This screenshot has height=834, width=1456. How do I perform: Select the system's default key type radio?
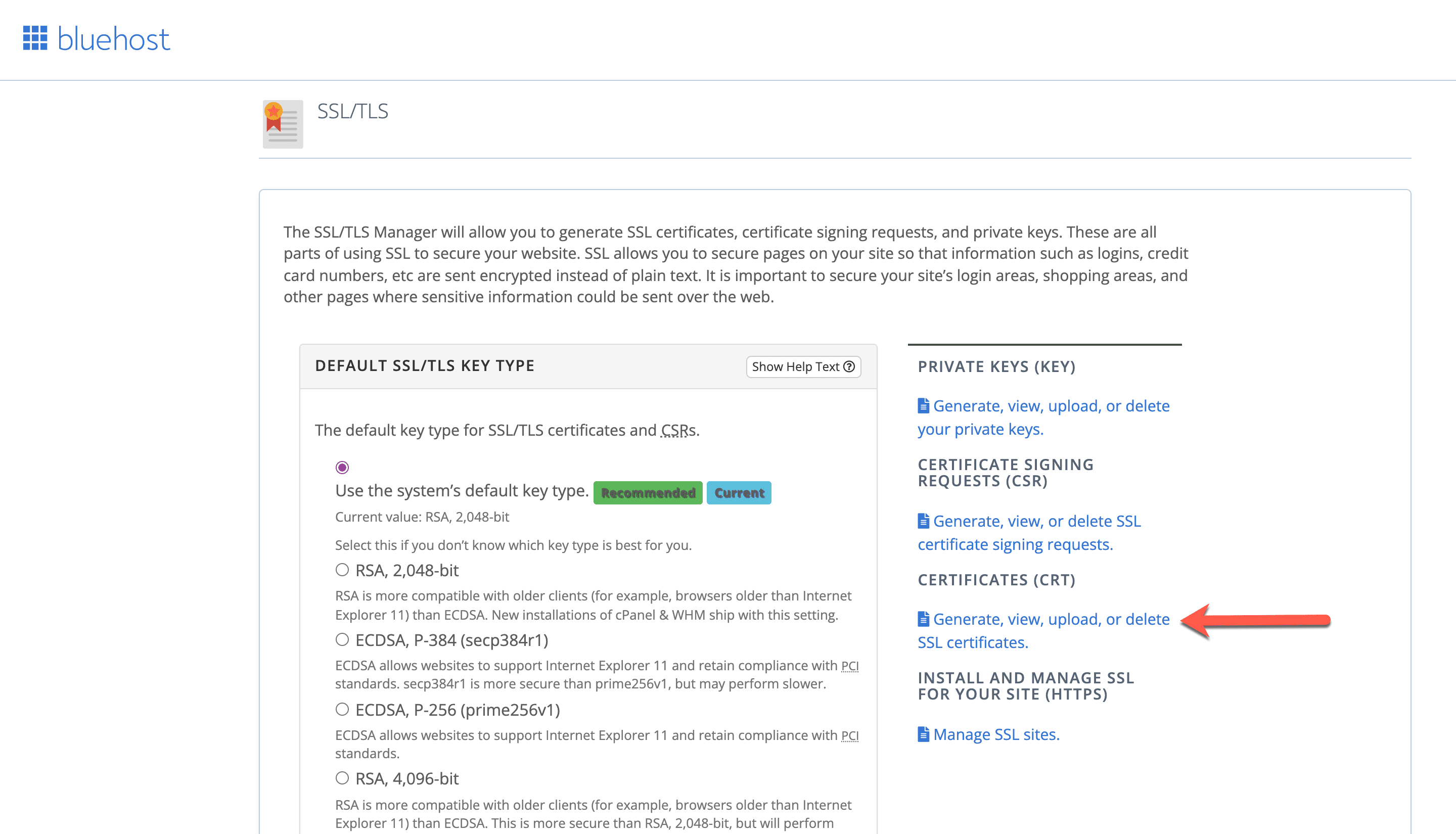pos(342,468)
